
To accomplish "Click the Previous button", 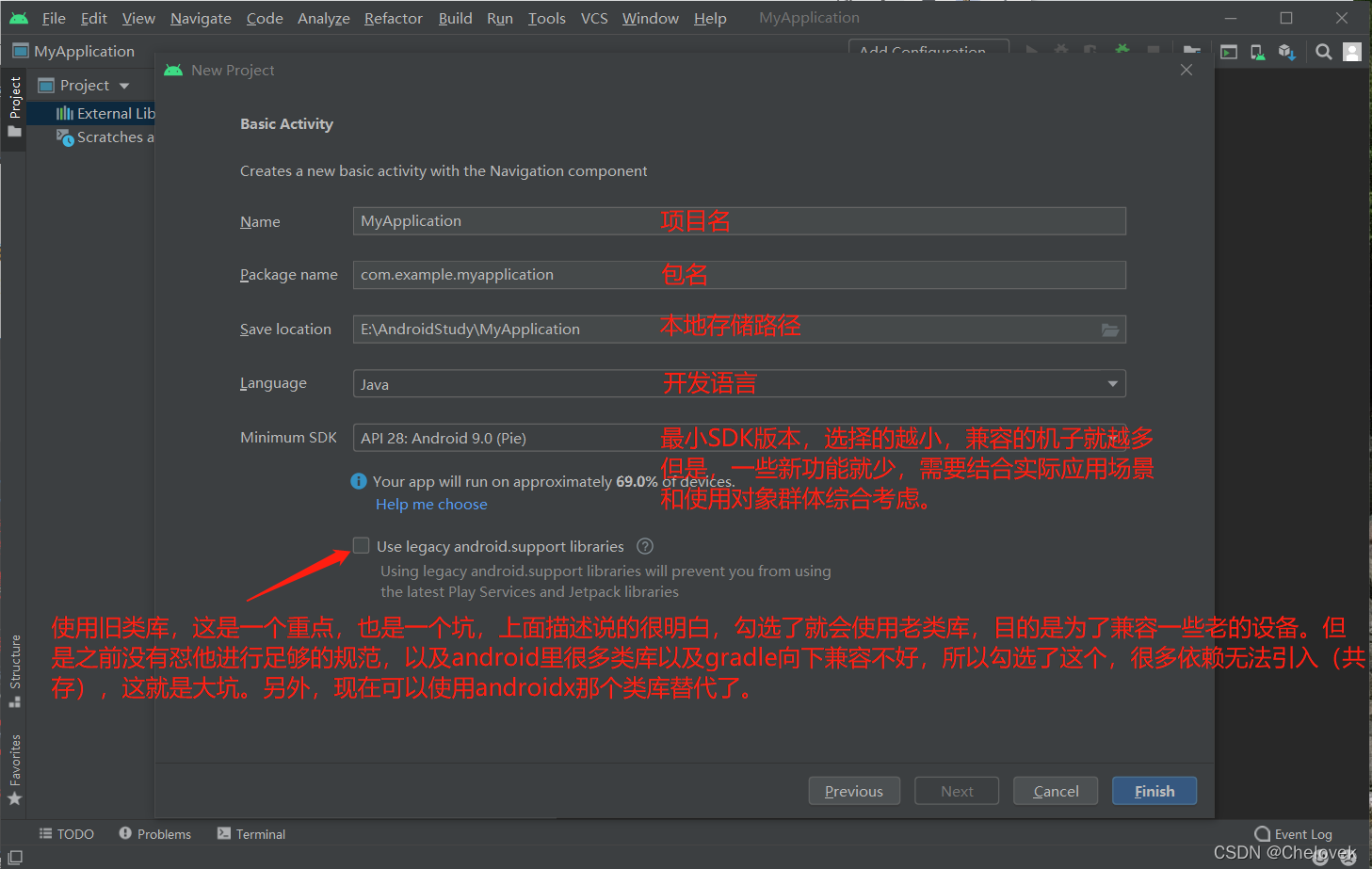I will [x=854, y=791].
